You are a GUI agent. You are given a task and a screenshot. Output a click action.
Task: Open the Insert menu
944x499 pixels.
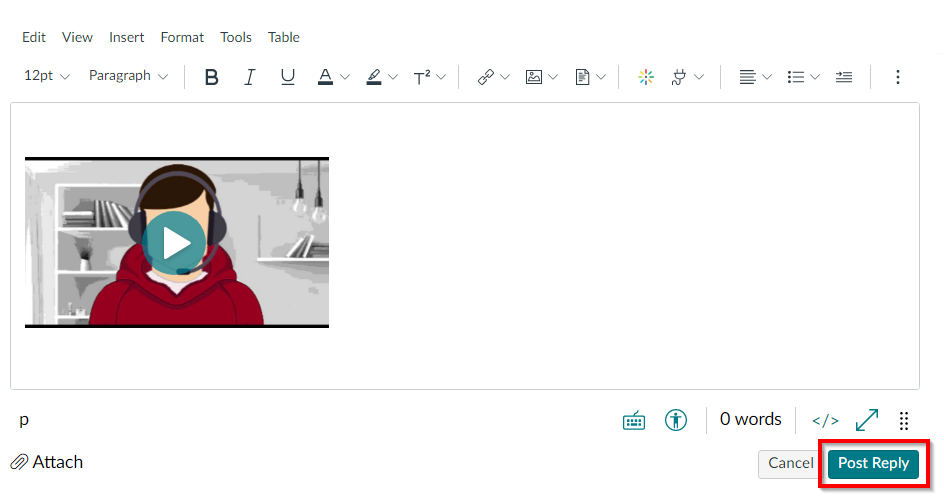point(126,37)
